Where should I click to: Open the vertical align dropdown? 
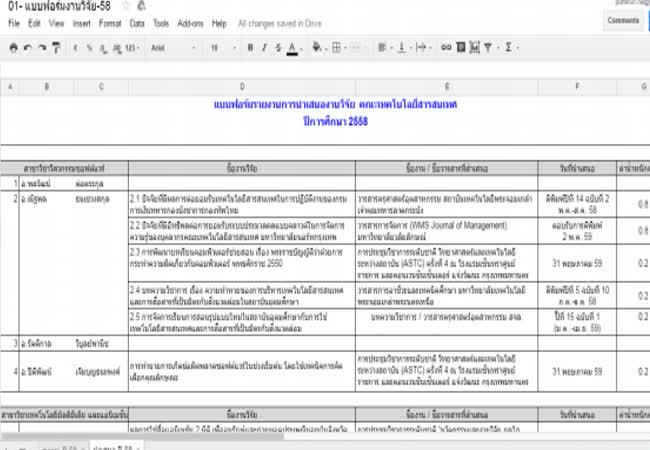[x=404, y=48]
